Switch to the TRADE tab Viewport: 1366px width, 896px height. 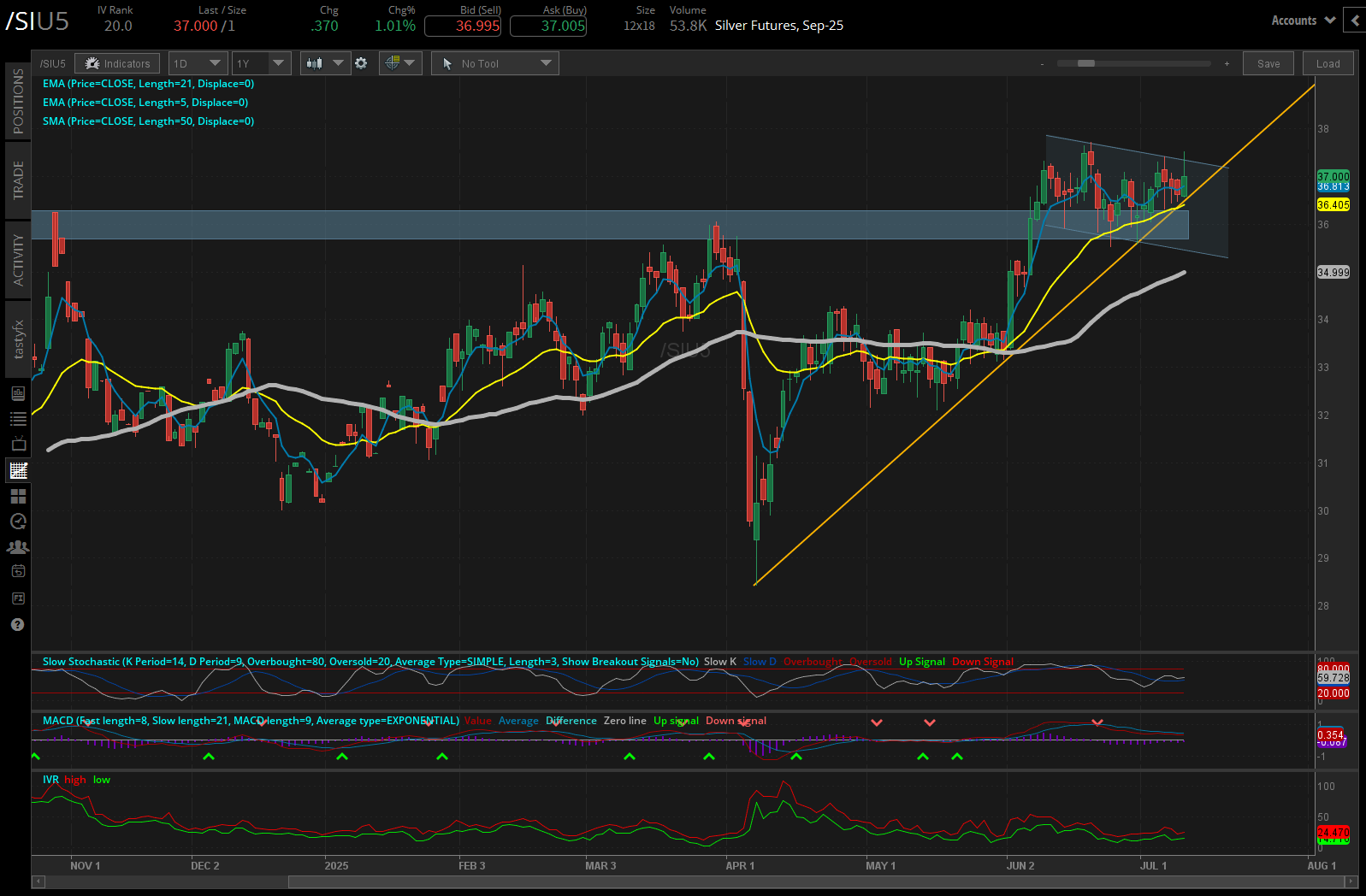pos(18,180)
